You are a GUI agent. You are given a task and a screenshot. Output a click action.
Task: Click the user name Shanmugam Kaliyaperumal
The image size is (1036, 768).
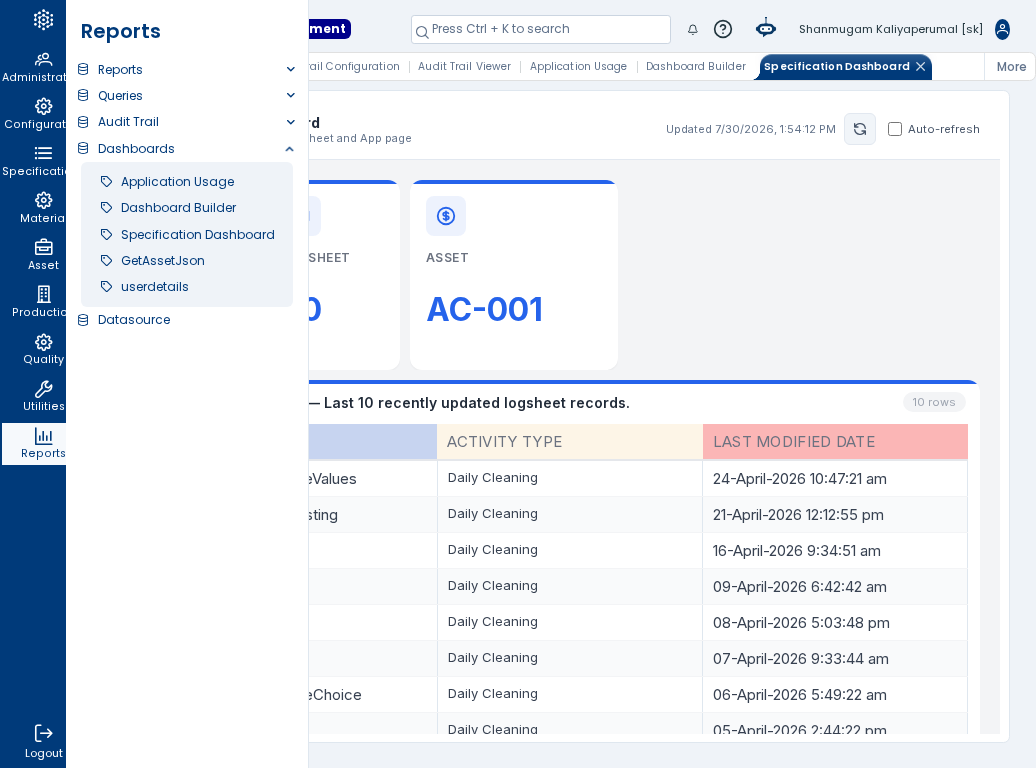pos(891,29)
